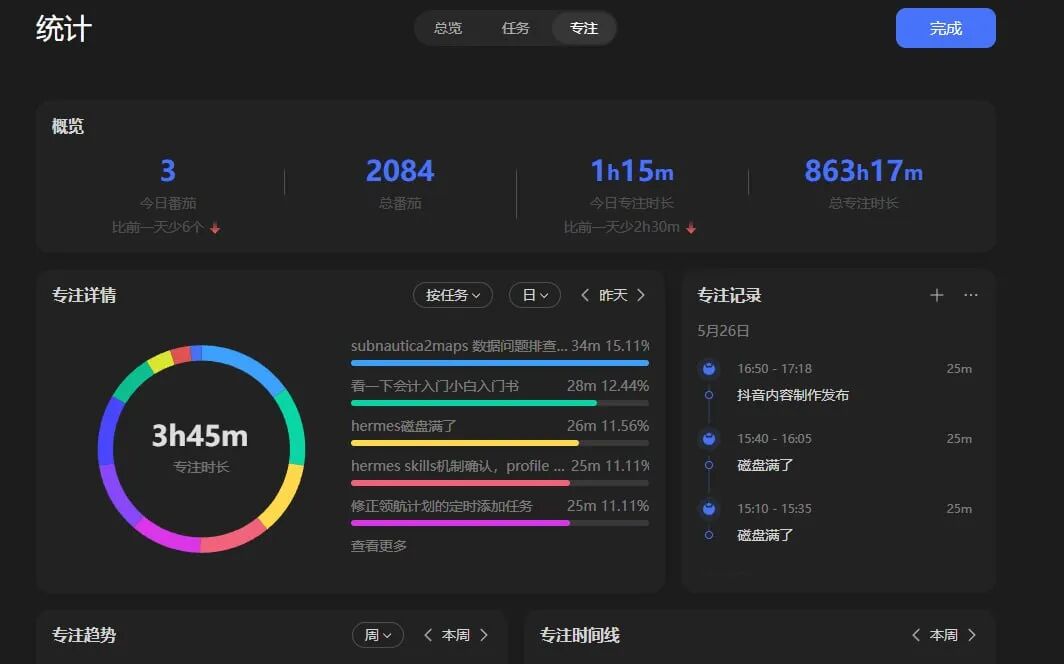Image resolution: width=1064 pixels, height=664 pixels.
Task: Click the 查看更多 link
Action: [379, 545]
